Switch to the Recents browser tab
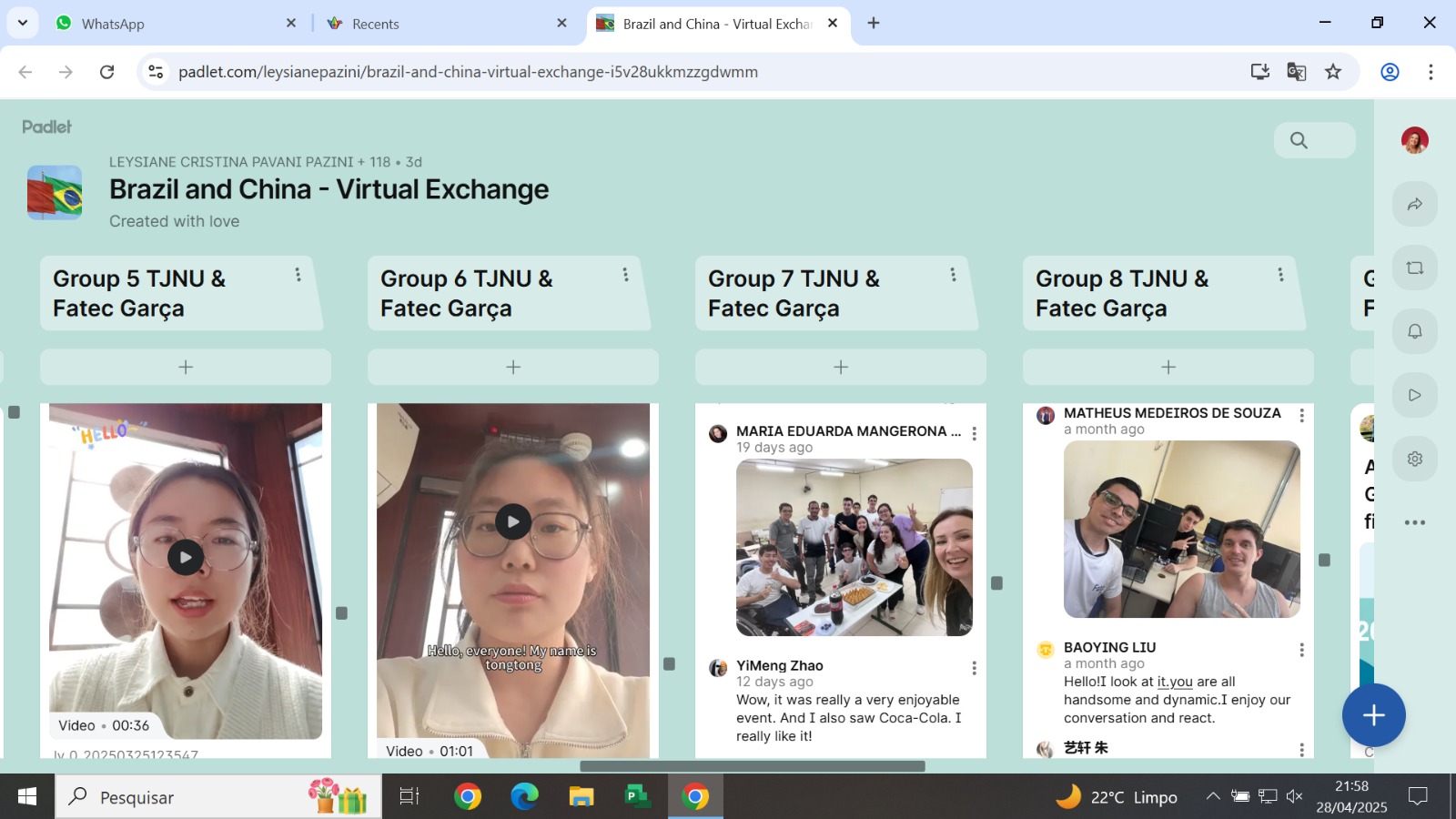 point(375,24)
